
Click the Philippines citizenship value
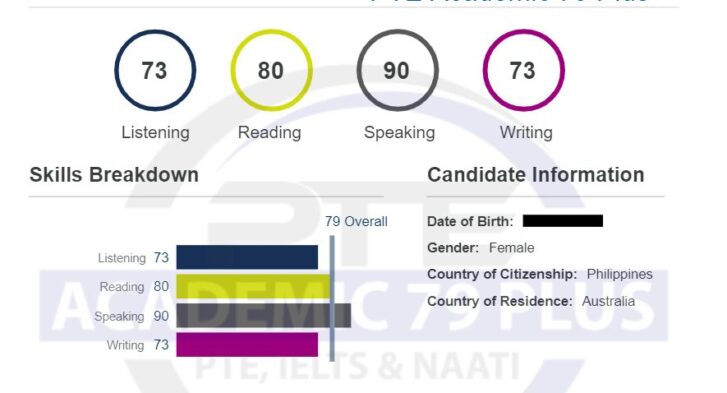[x=619, y=274]
